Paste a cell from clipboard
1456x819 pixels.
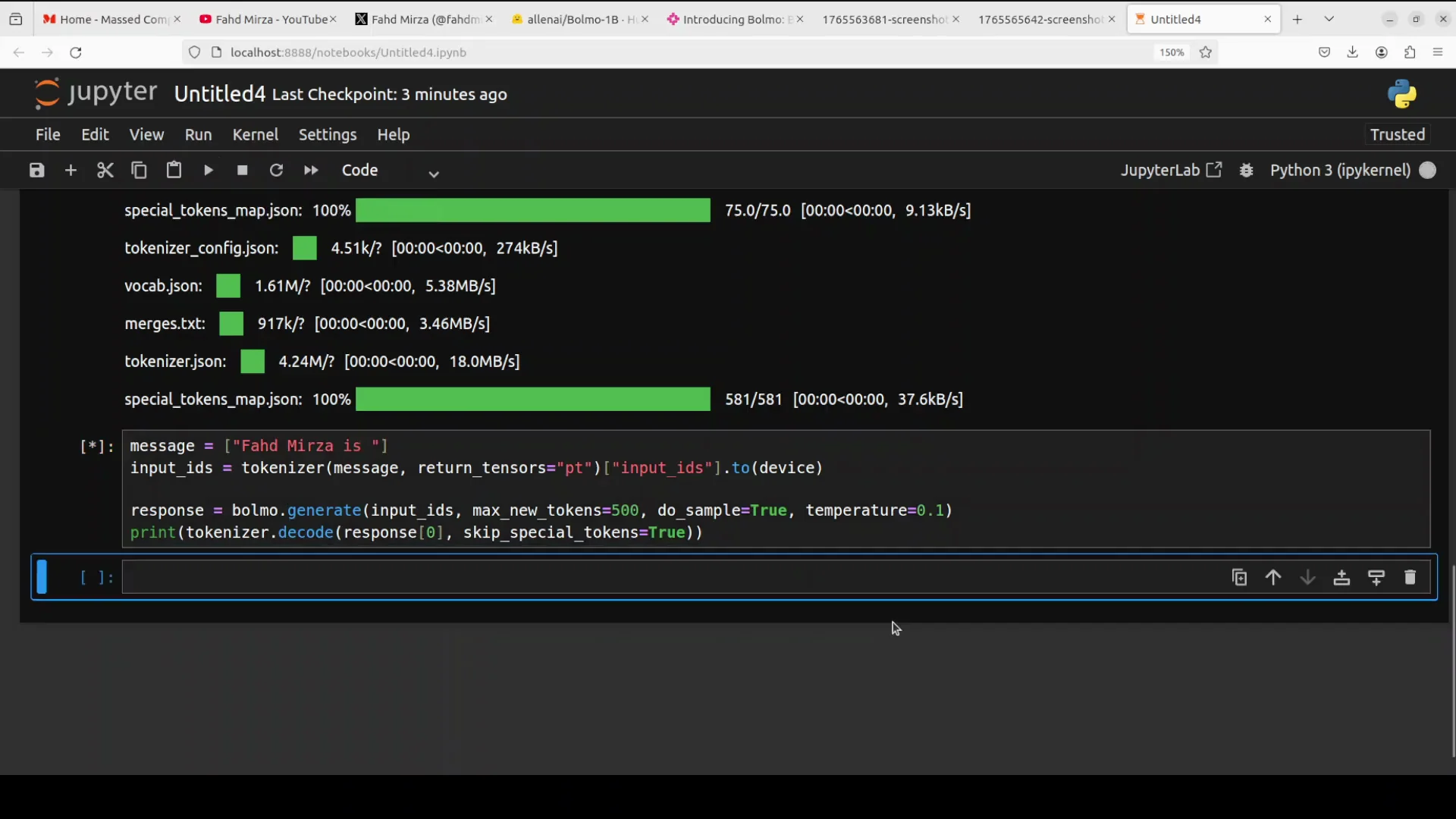click(x=174, y=170)
